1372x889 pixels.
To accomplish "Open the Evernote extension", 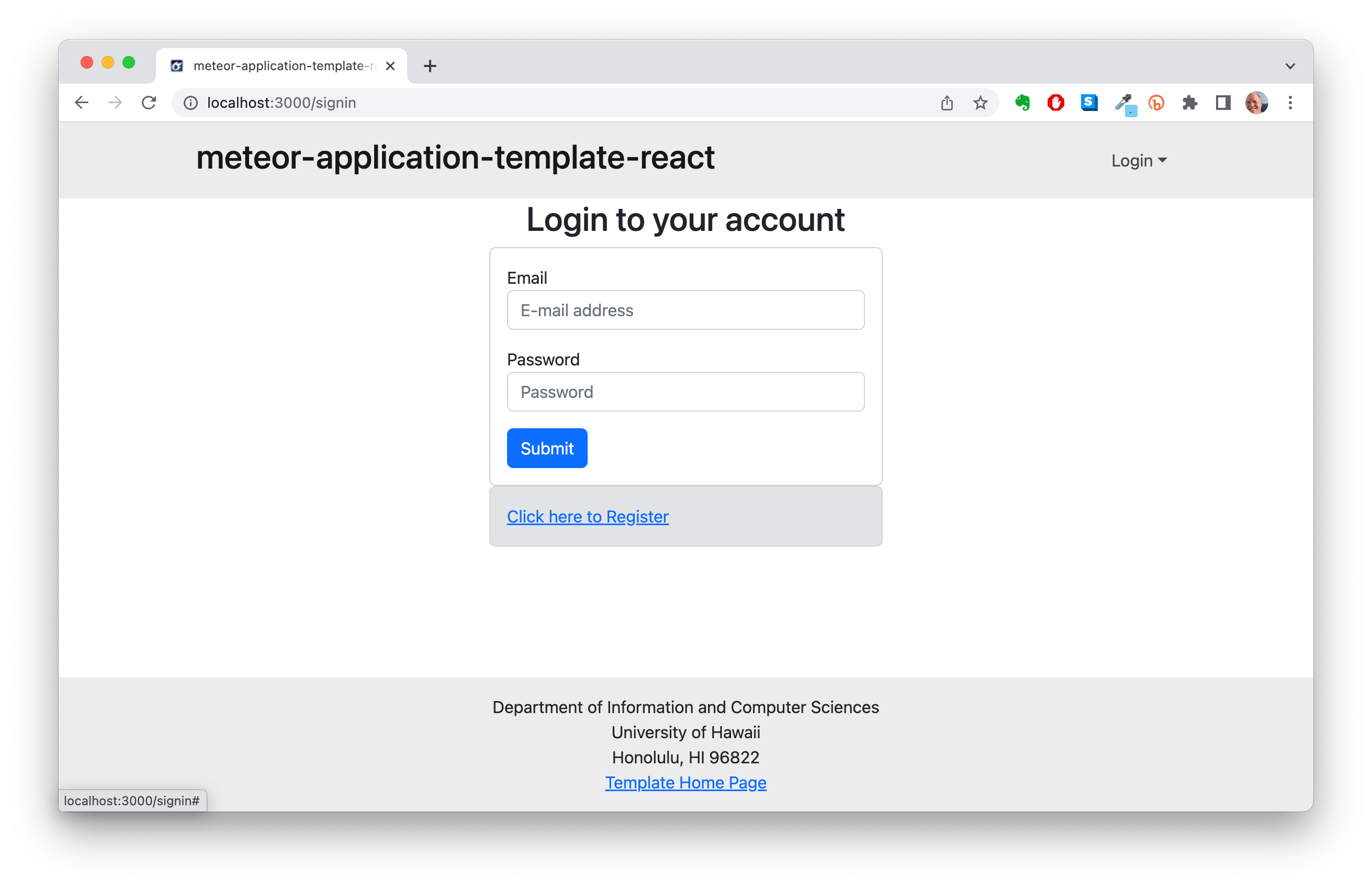I will tap(1022, 103).
